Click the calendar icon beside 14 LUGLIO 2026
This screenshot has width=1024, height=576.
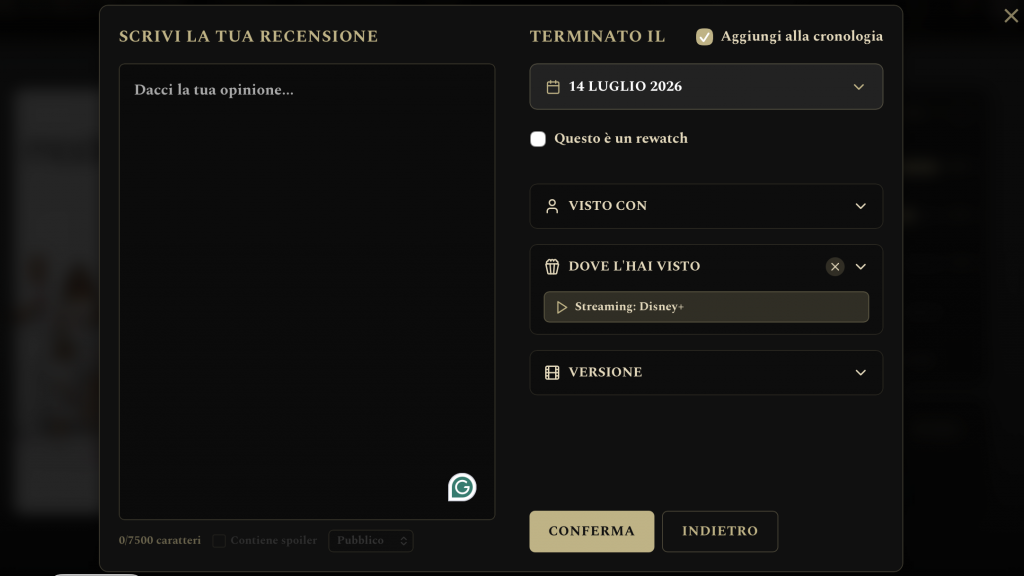[553, 87]
